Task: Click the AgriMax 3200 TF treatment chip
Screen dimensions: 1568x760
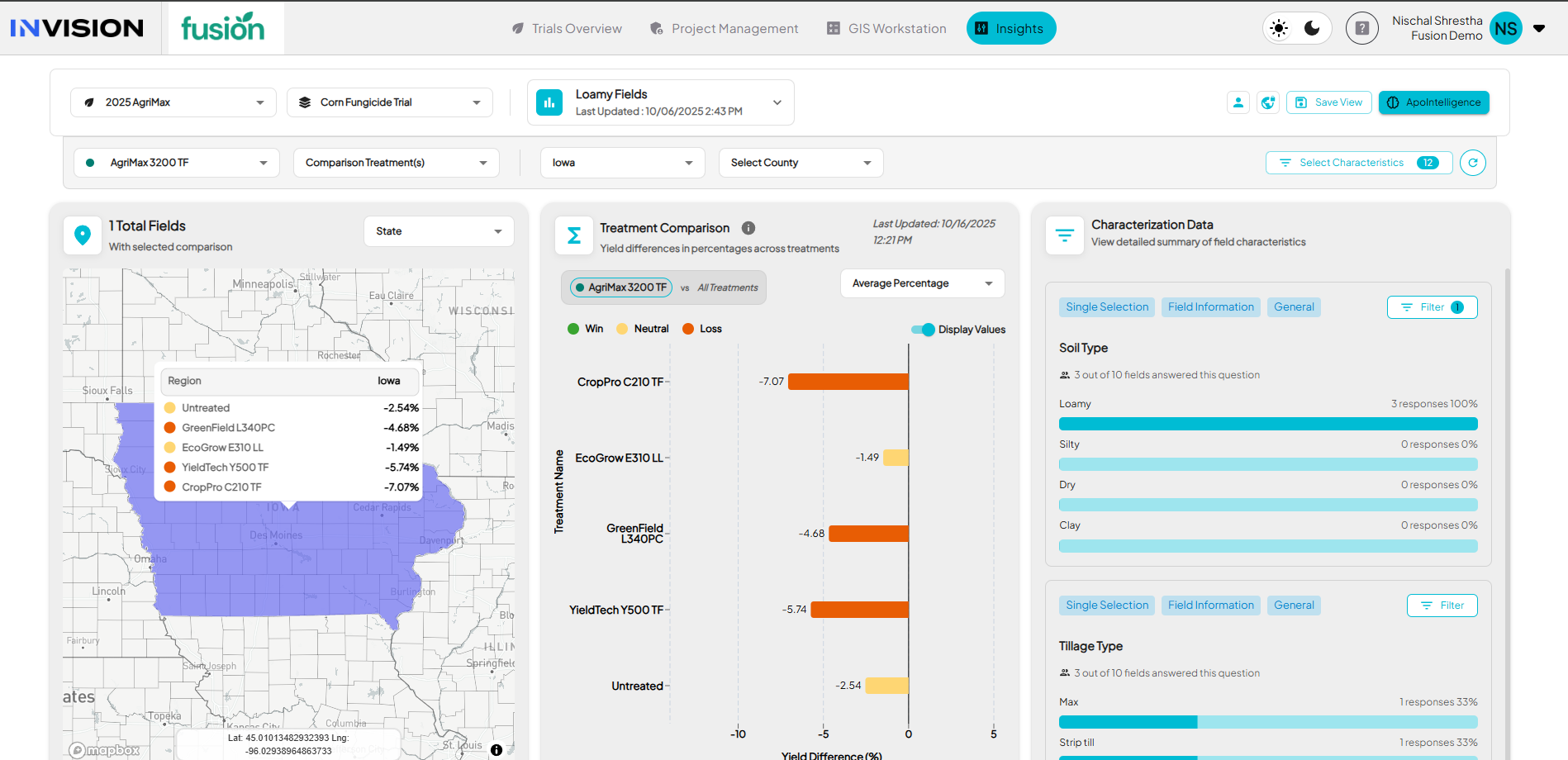Action: 620,287
